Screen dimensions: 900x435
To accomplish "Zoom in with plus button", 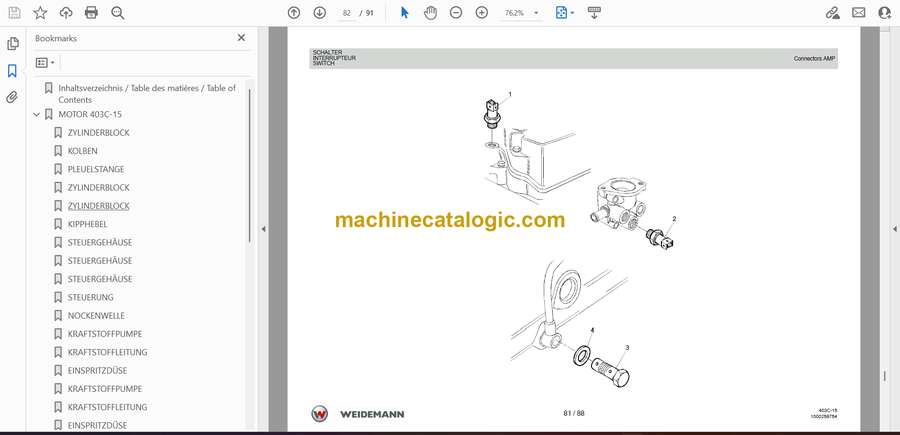I will [x=482, y=13].
